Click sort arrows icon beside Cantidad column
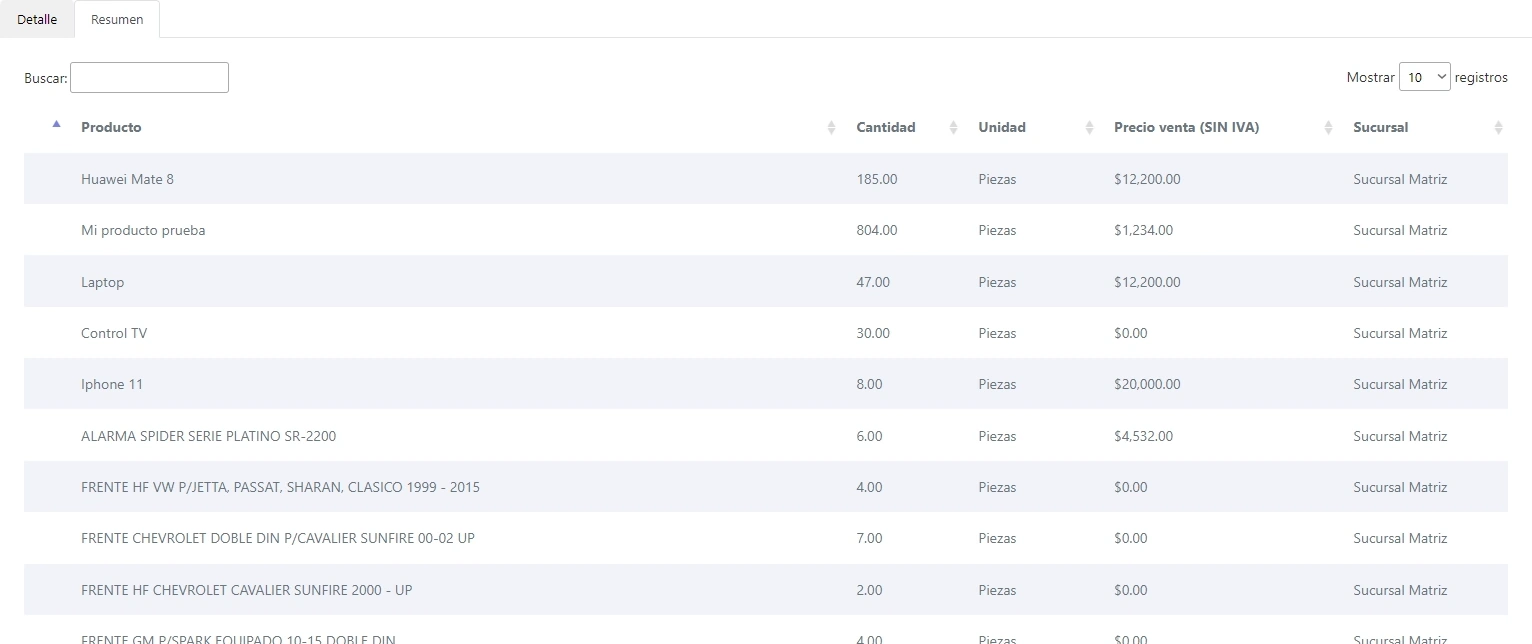1532x644 pixels. (x=953, y=128)
